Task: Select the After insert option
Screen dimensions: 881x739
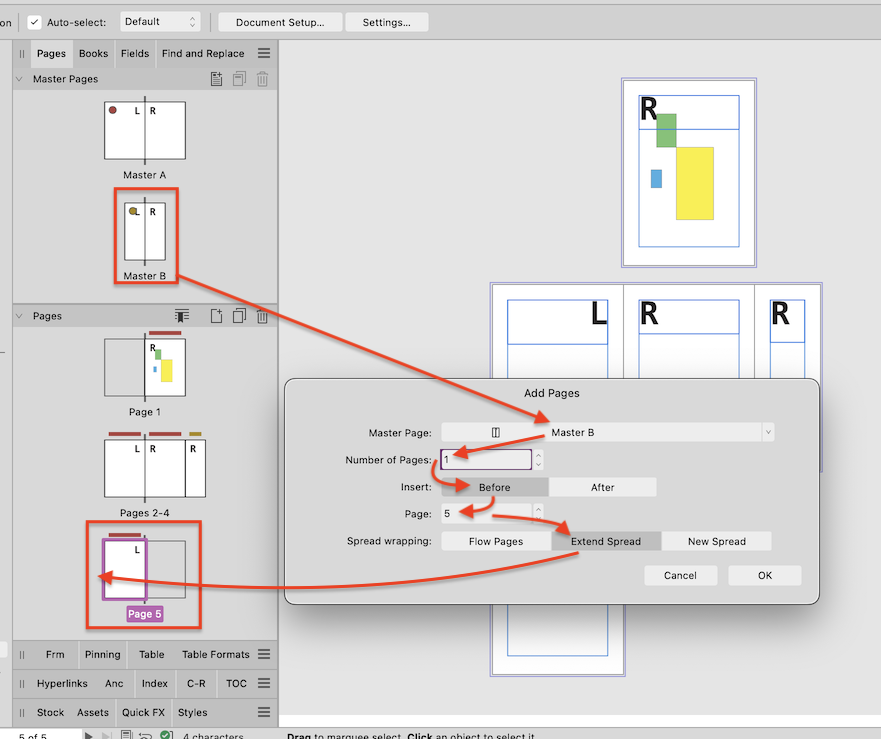Action: coord(603,486)
